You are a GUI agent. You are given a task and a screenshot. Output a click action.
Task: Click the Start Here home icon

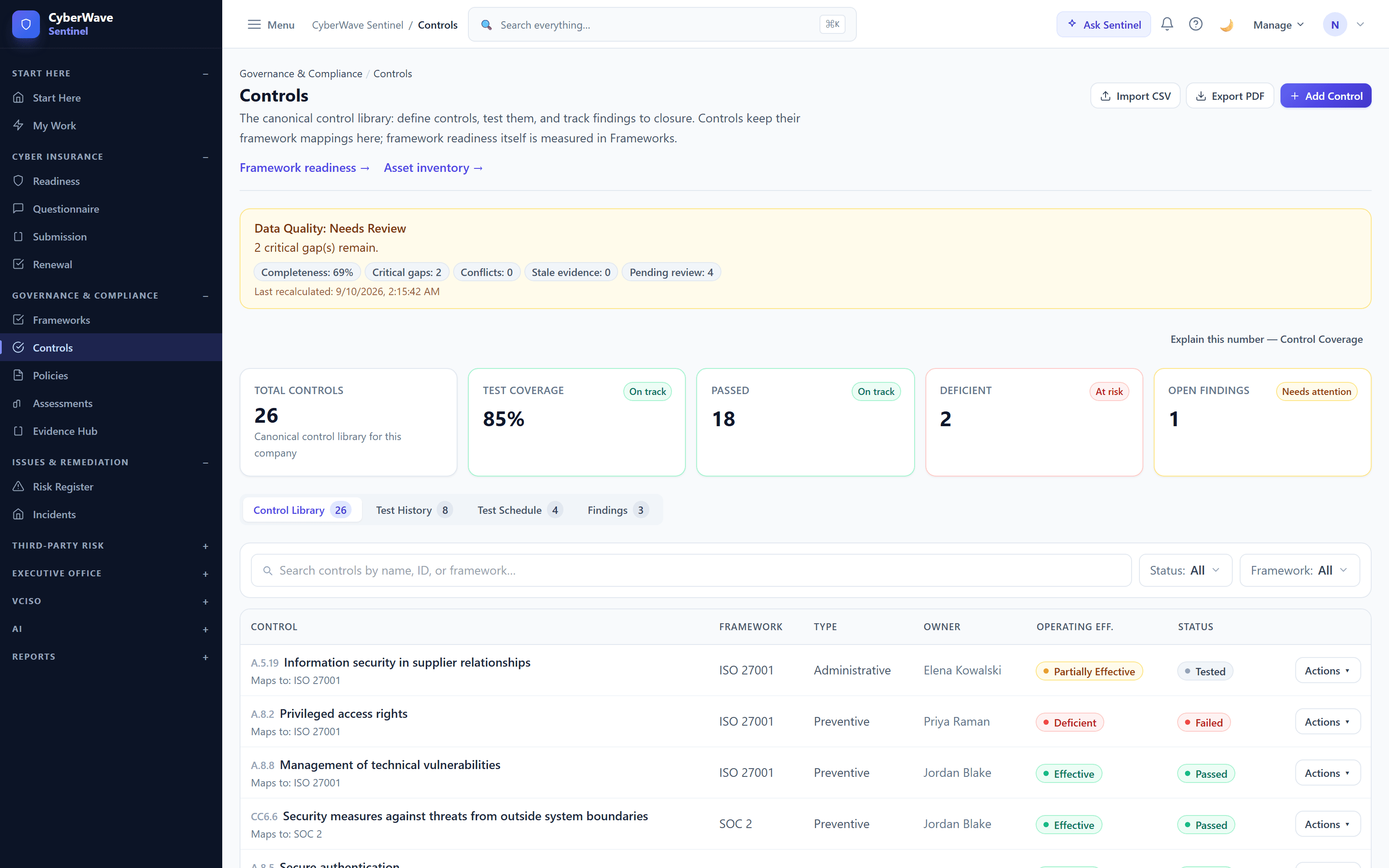click(x=18, y=98)
